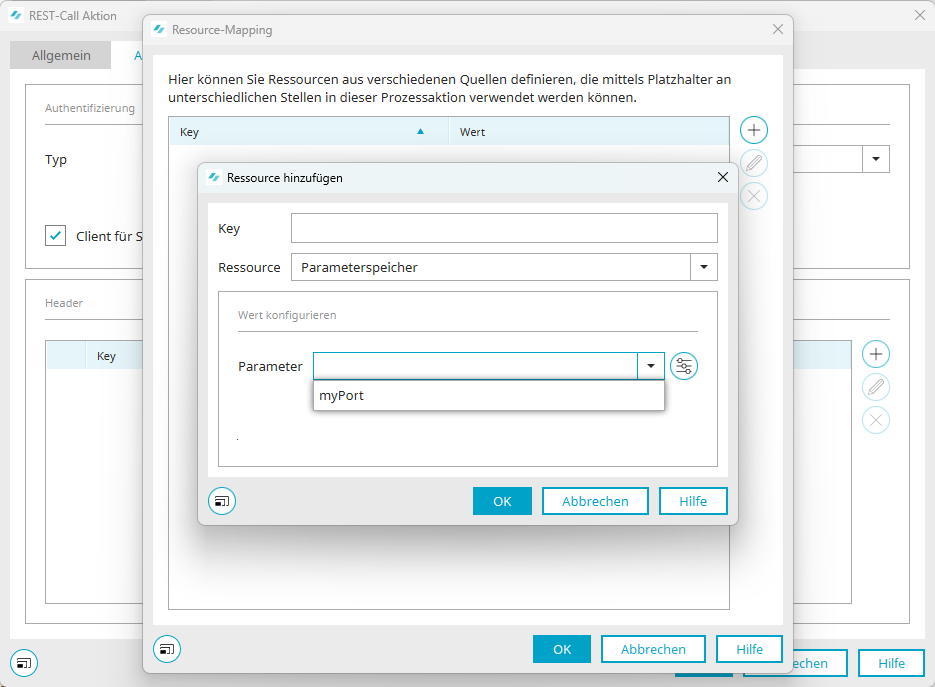
Task: Open Hilfe in Ressource hinzufügen dialog
Action: (x=693, y=501)
